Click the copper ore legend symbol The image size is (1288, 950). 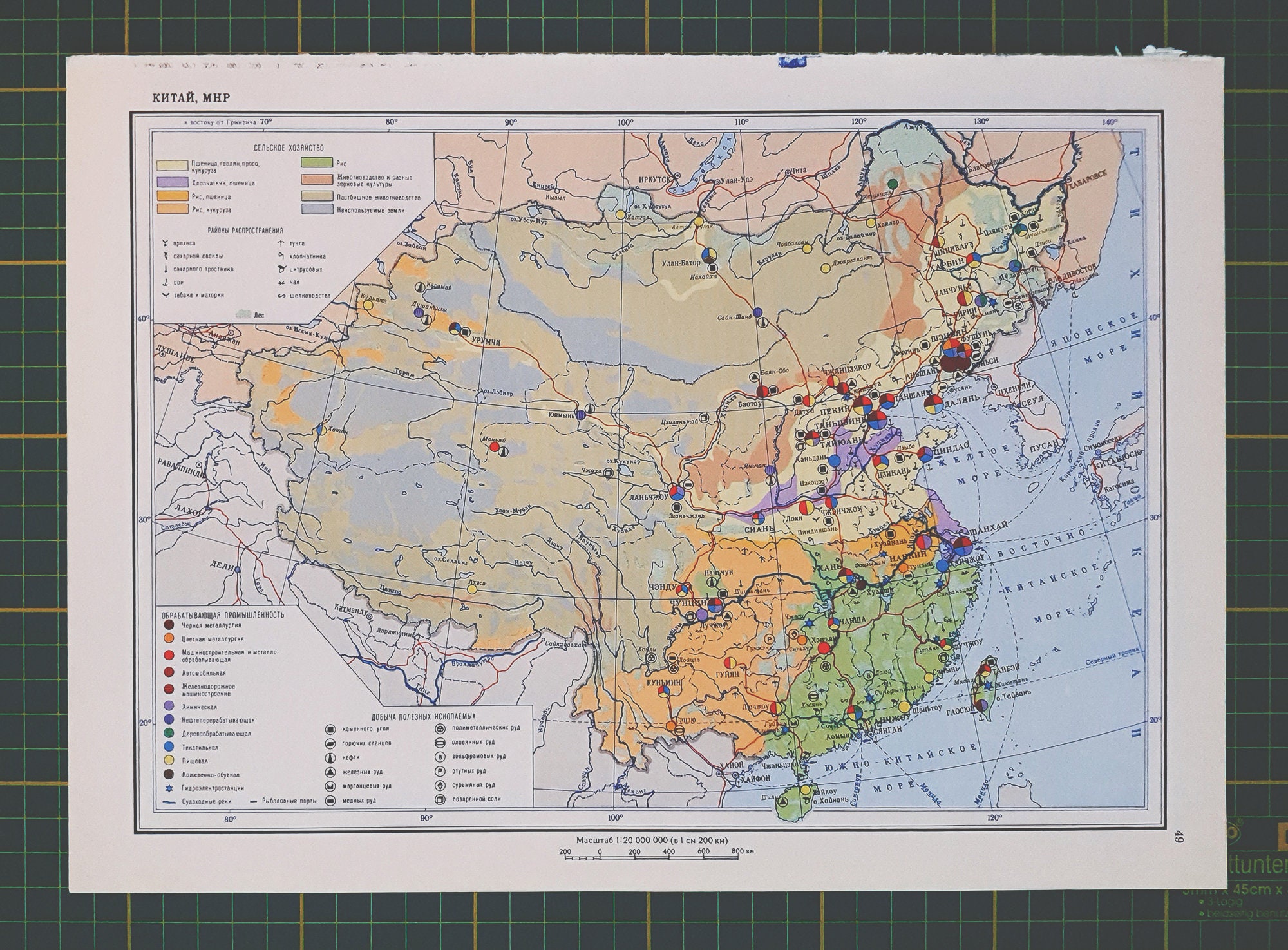click(x=330, y=800)
